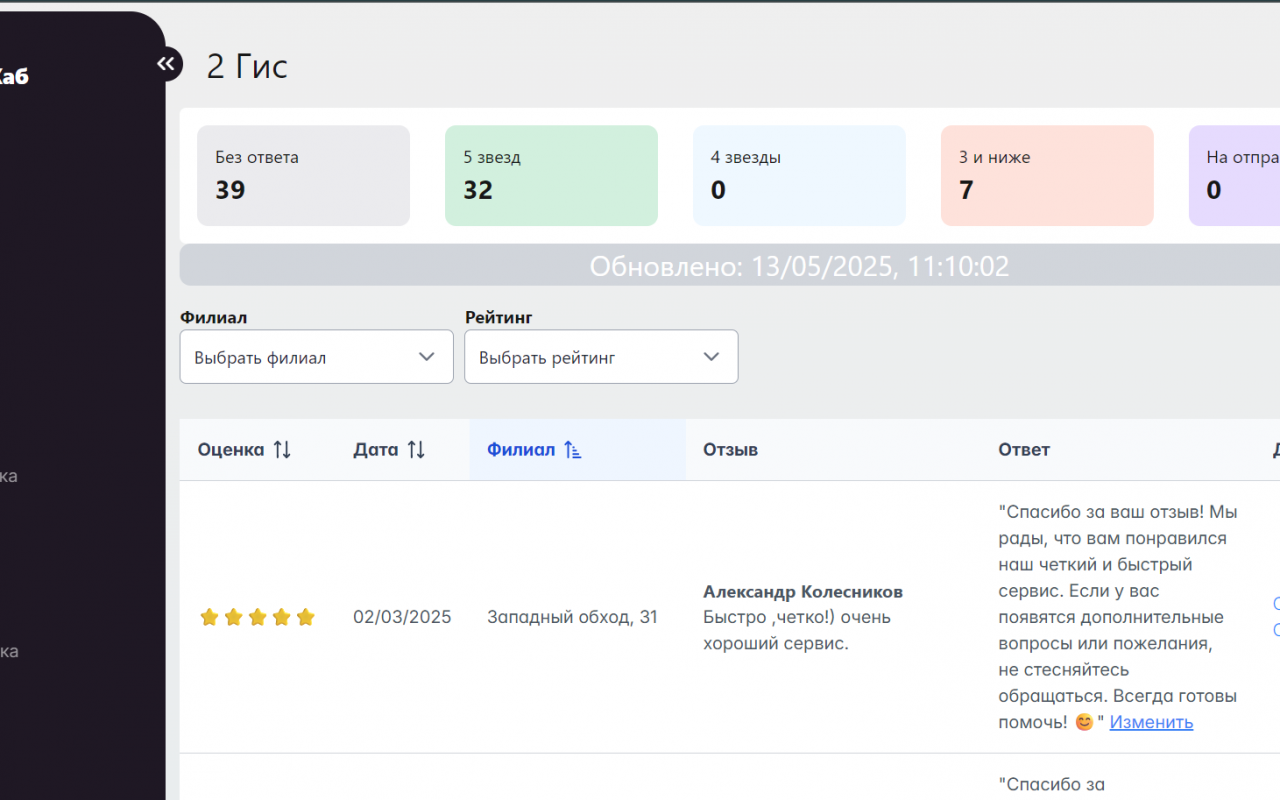Click the reply text starting with Спасибо за ваш отзыв
The image size is (1280, 800).
pyautogui.click(x=1118, y=617)
